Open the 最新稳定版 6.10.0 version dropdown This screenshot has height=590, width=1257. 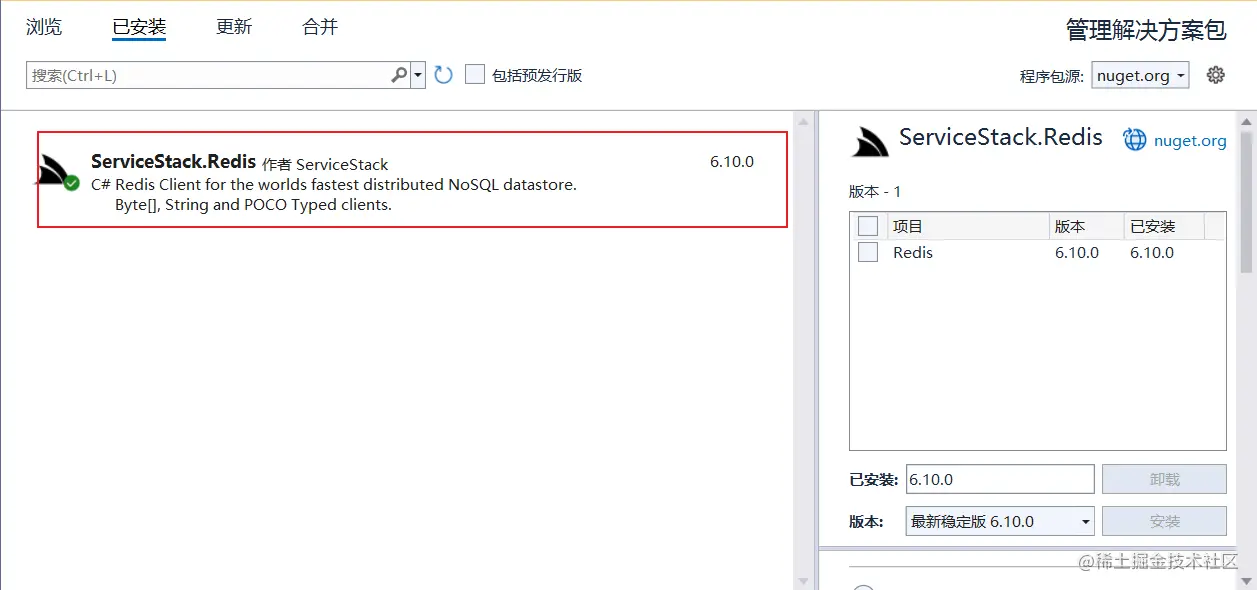1000,521
